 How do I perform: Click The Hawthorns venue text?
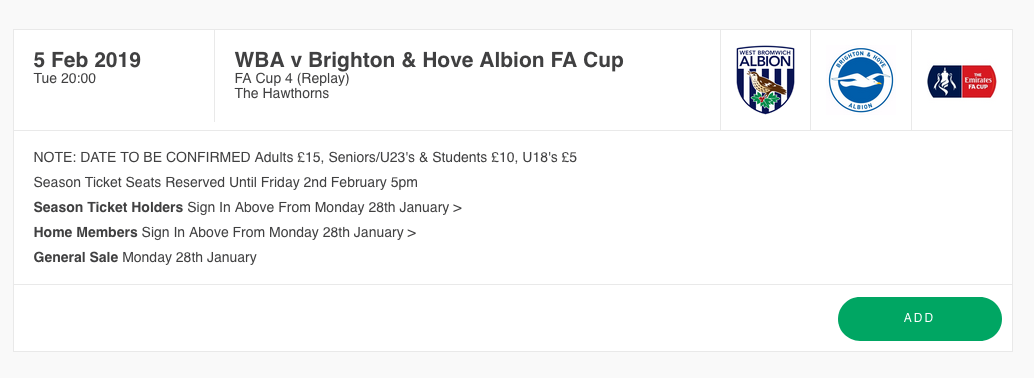[282, 93]
